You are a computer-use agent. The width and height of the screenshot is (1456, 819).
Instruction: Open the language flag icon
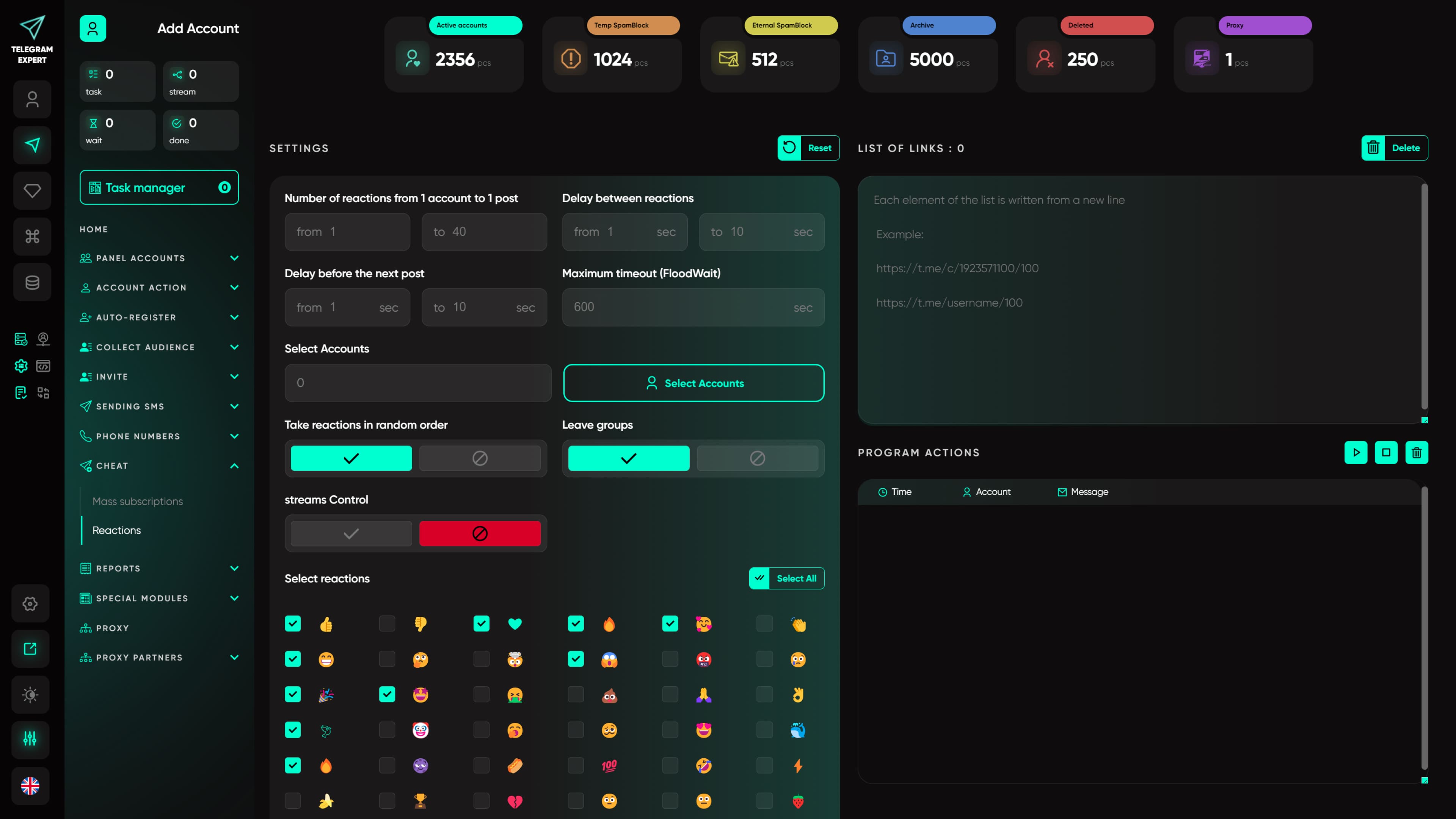point(30,786)
